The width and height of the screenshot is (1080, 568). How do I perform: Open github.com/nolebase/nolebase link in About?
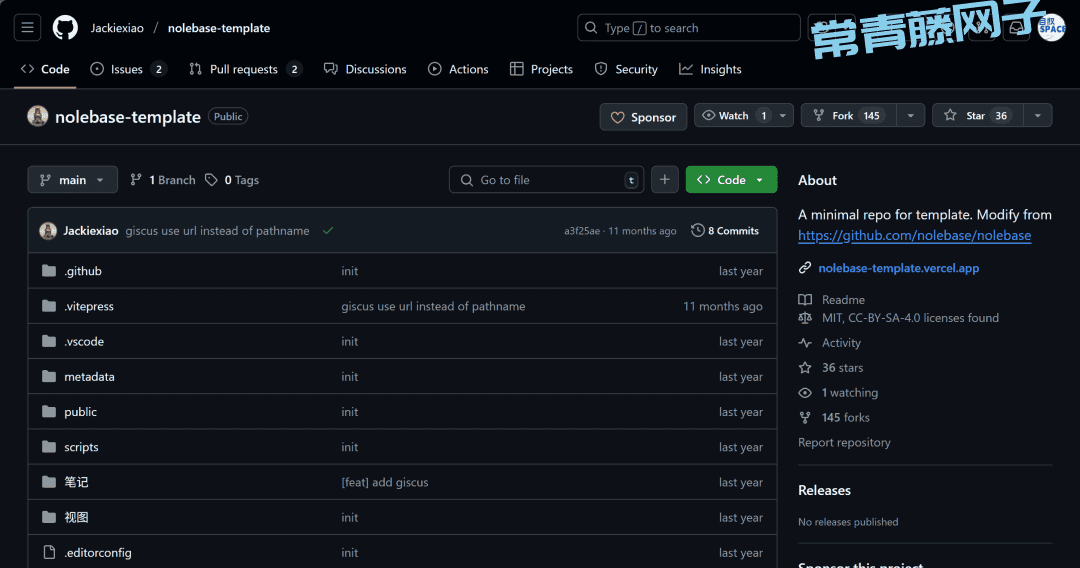click(x=915, y=235)
